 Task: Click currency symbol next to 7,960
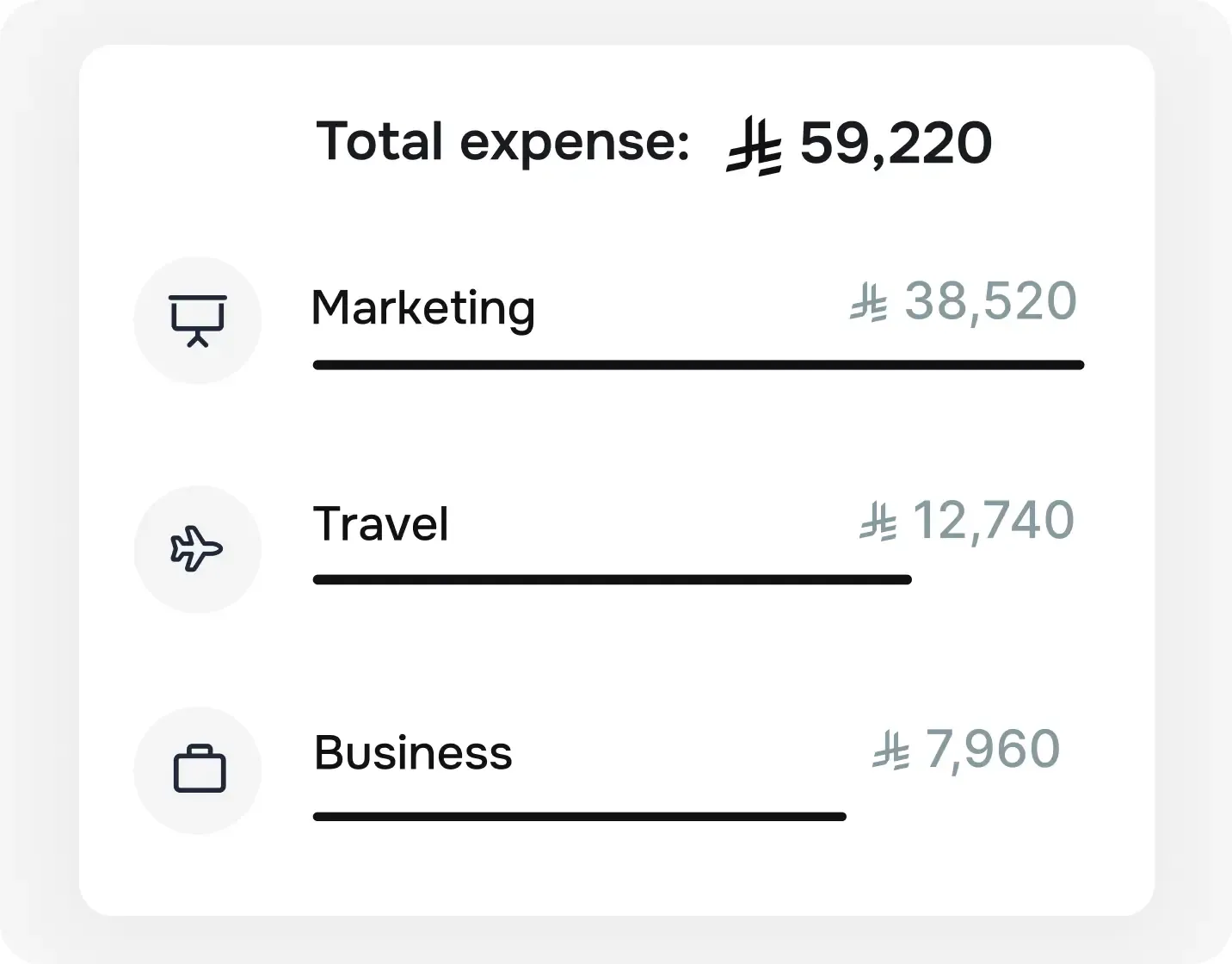pos(890,751)
